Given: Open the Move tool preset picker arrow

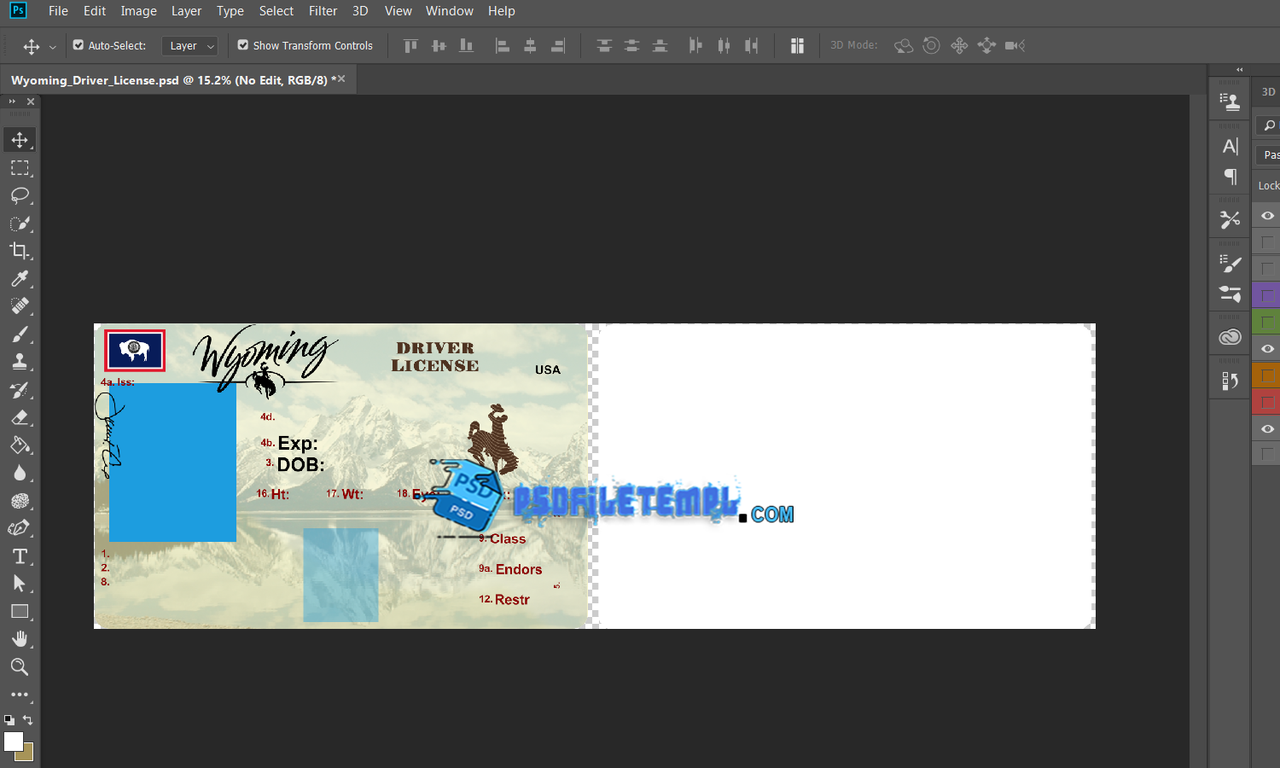Looking at the screenshot, I should (x=53, y=47).
